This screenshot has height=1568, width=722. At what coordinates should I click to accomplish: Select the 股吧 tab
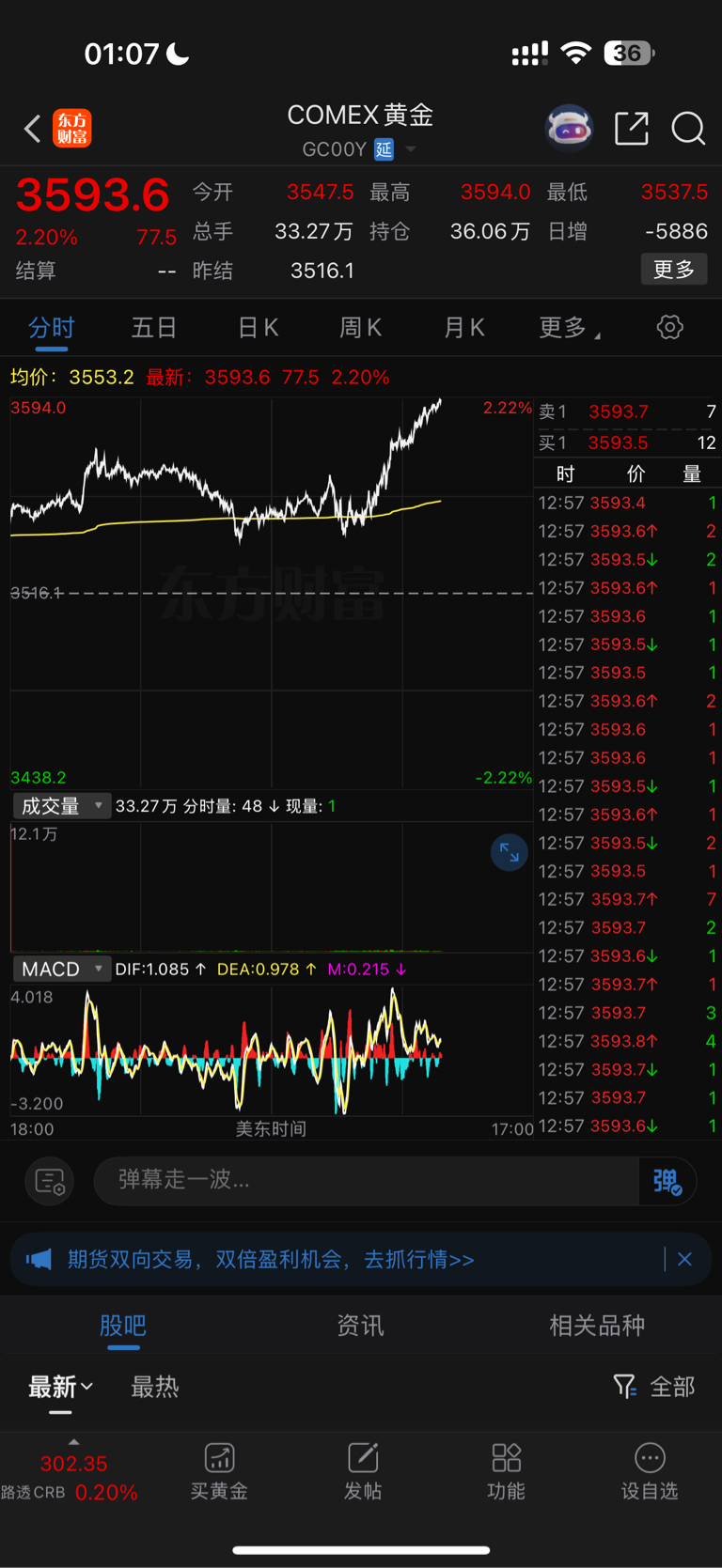123,1326
